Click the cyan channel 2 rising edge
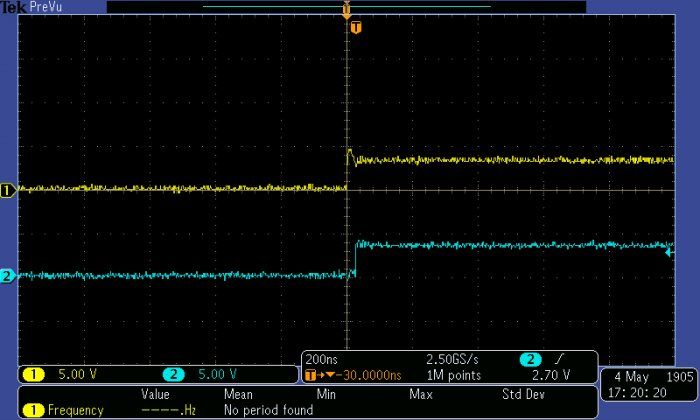The image size is (700, 420). pos(356,258)
